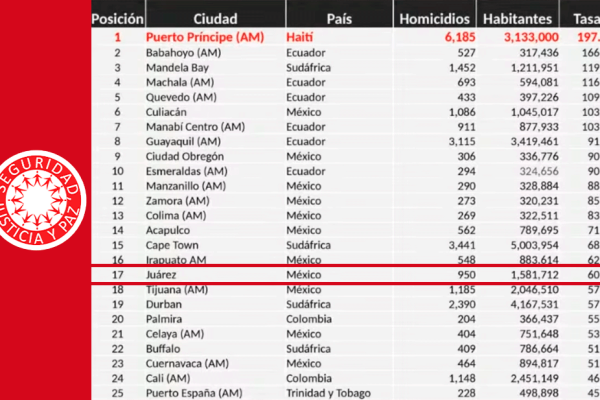Image resolution: width=600 pixels, height=400 pixels.
Task: Click the Ciudad column header
Action: tap(215, 18)
